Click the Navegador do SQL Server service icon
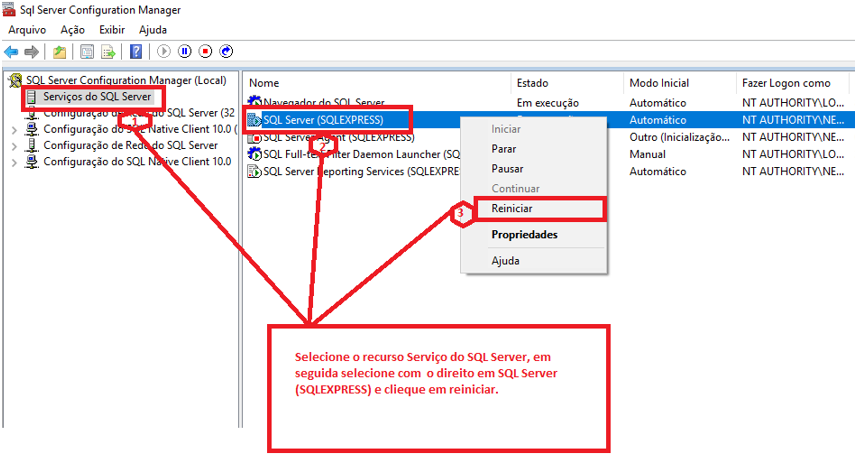This screenshot has width=855, height=472. tap(254, 101)
